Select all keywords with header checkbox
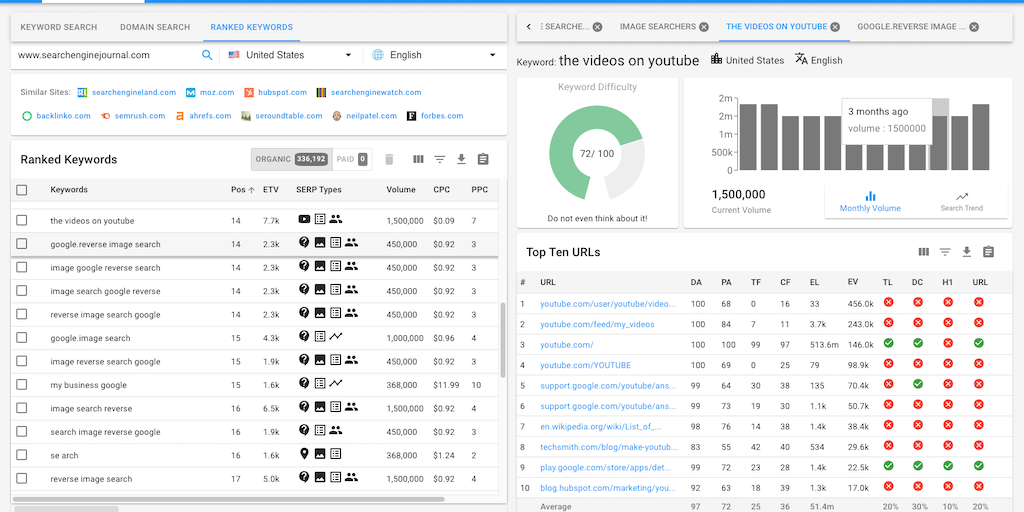 (22, 189)
